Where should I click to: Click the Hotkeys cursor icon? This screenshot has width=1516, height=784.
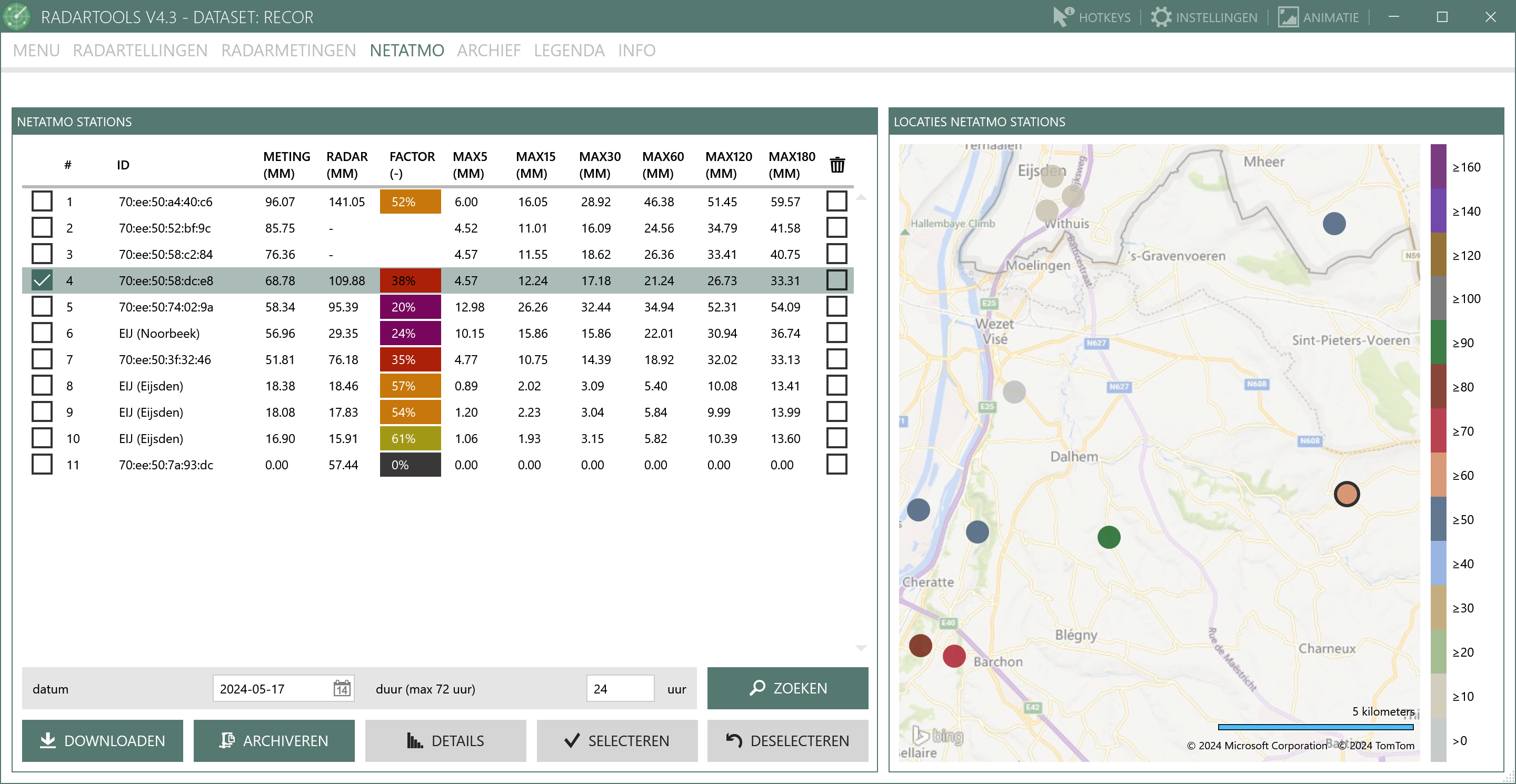pos(1062,16)
